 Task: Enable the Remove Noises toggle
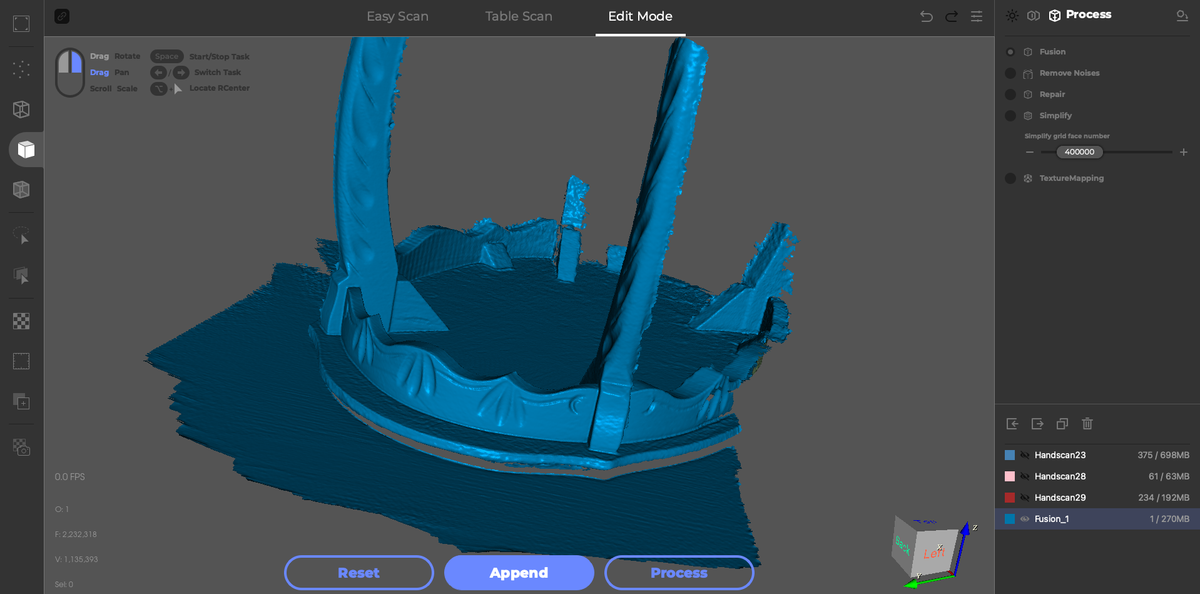(1009, 73)
